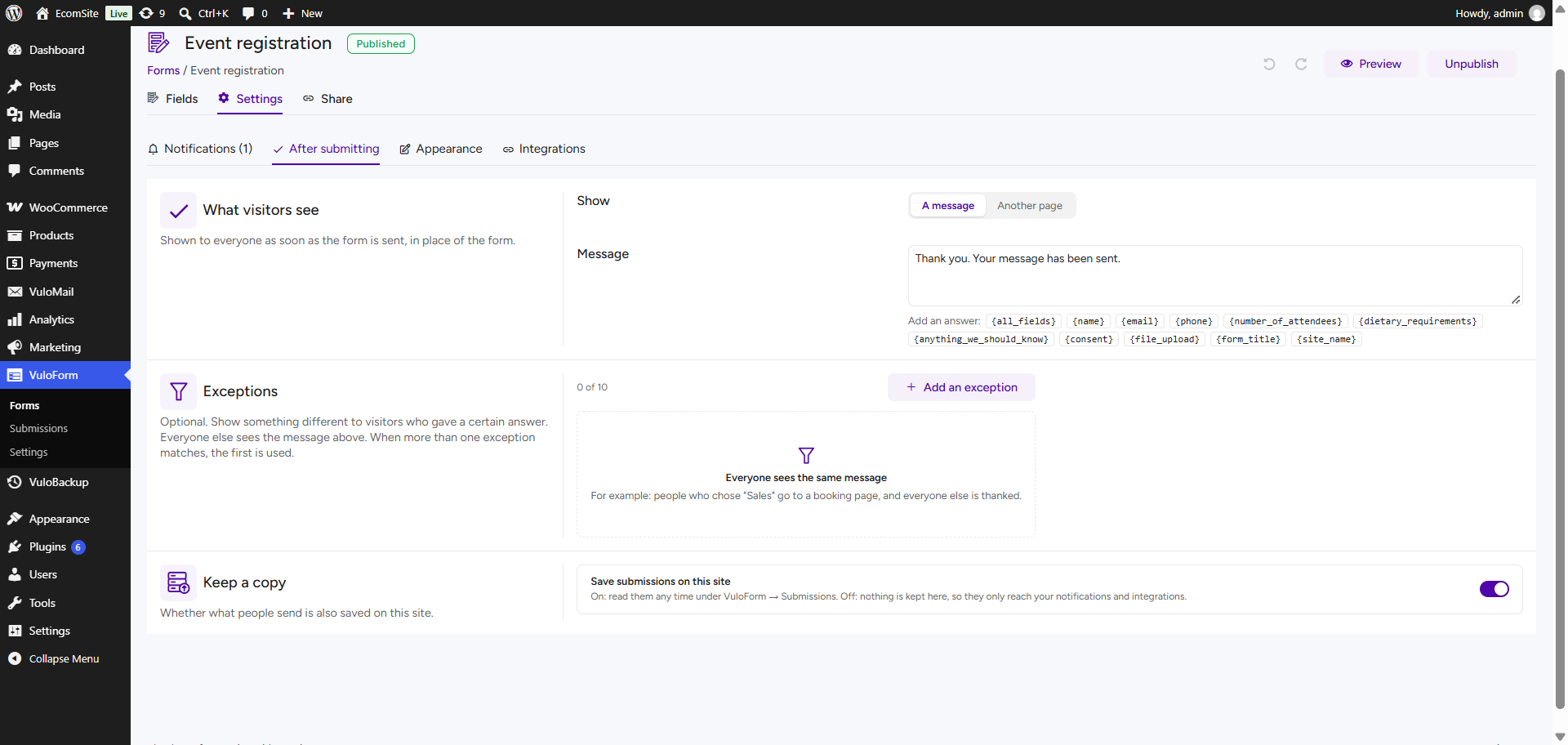The image size is (1568, 745).
Task: Click the undo arrow icon
Action: coord(1269,64)
